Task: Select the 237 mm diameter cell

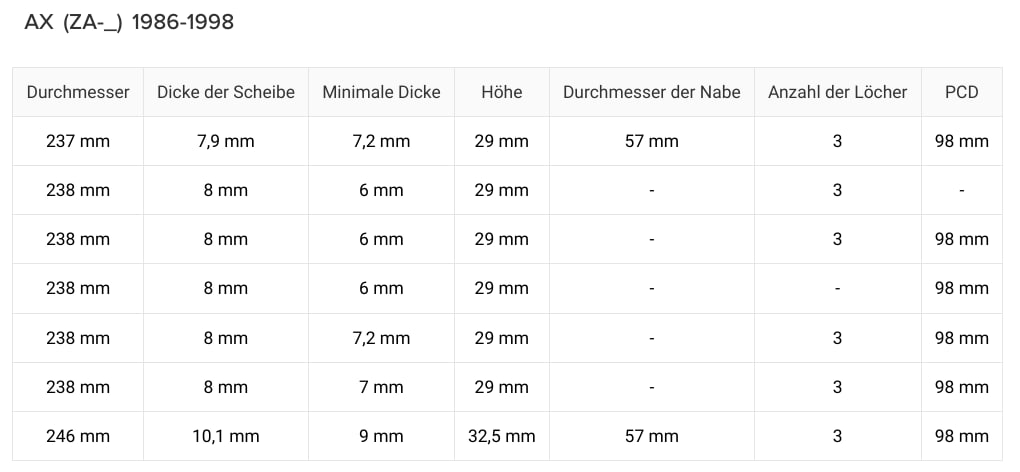Action: (x=78, y=141)
